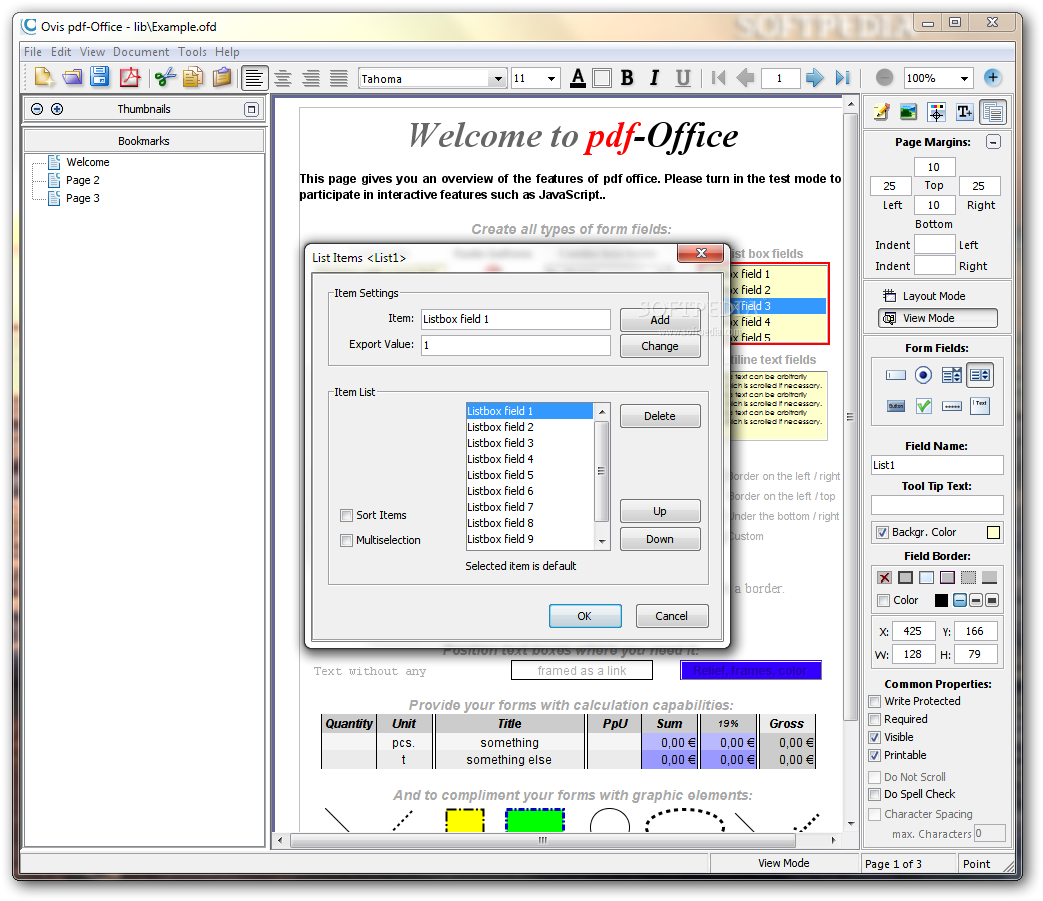
Task: Select the password field form tool
Action: click(x=952, y=406)
